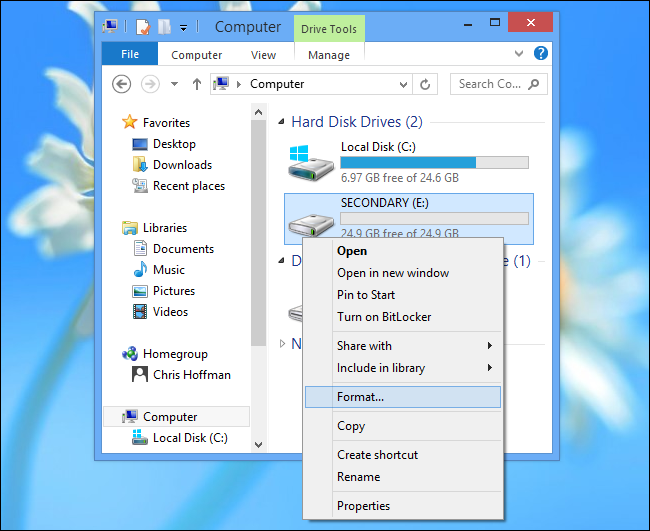Click the Libraries folder icon
This screenshot has height=531, width=650.
pyautogui.click(x=130, y=228)
